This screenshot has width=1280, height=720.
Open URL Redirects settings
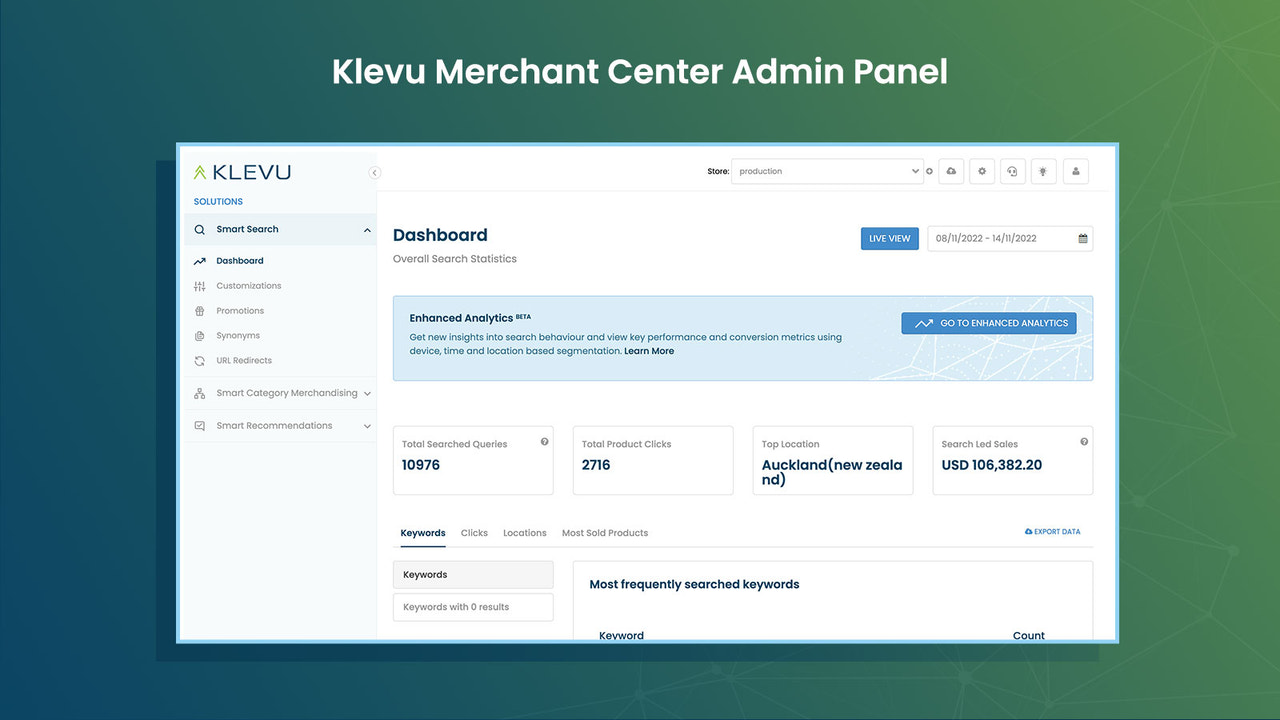pos(244,360)
